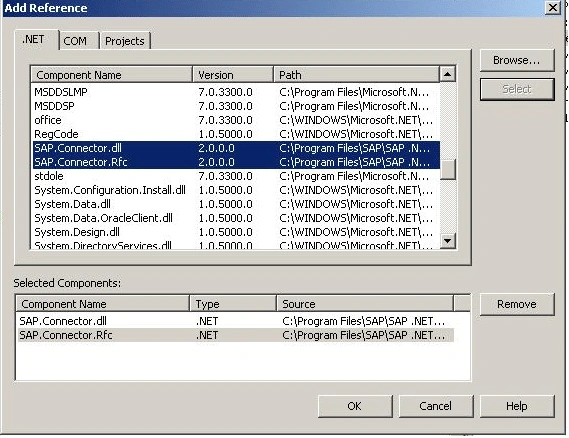The height and width of the screenshot is (438, 569).
Task: Click version 1.0.5000.0 of RegCode row
Action: click(225, 134)
